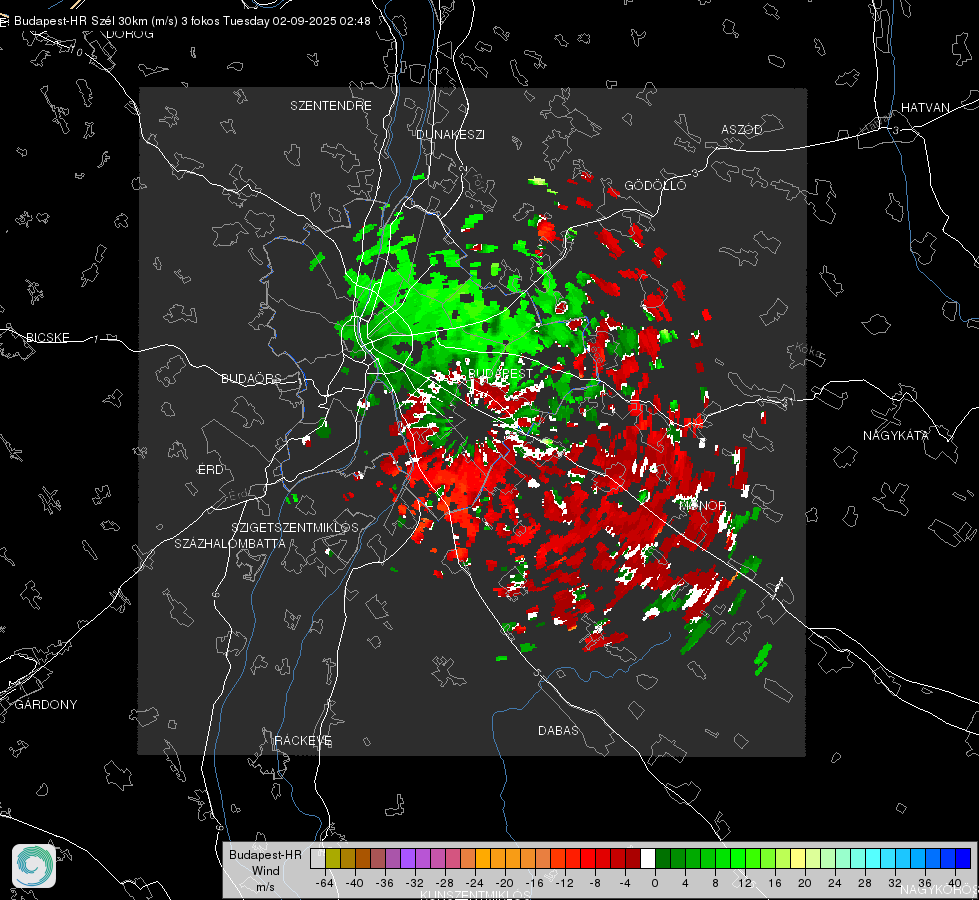This screenshot has height=900, width=979.
Task: Click the BUDAPEST city label
Action: (x=500, y=373)
